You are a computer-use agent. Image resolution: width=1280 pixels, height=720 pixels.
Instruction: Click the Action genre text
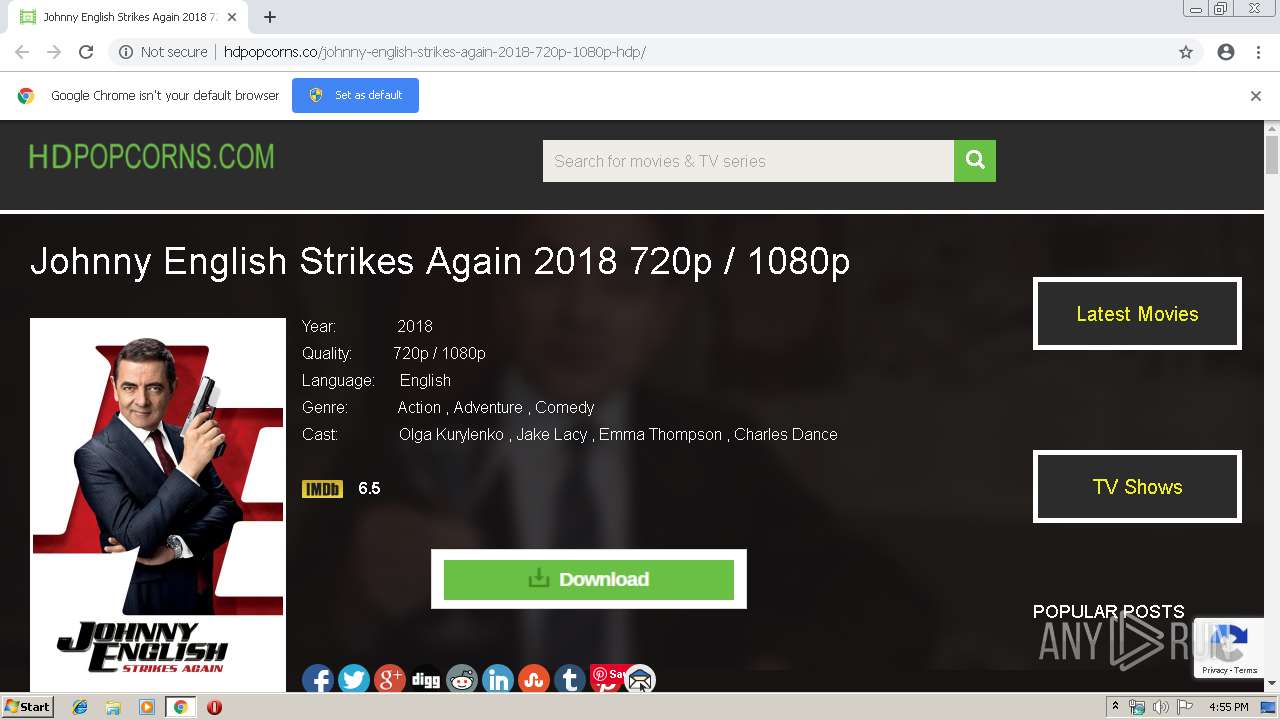(x=419, y=407)
